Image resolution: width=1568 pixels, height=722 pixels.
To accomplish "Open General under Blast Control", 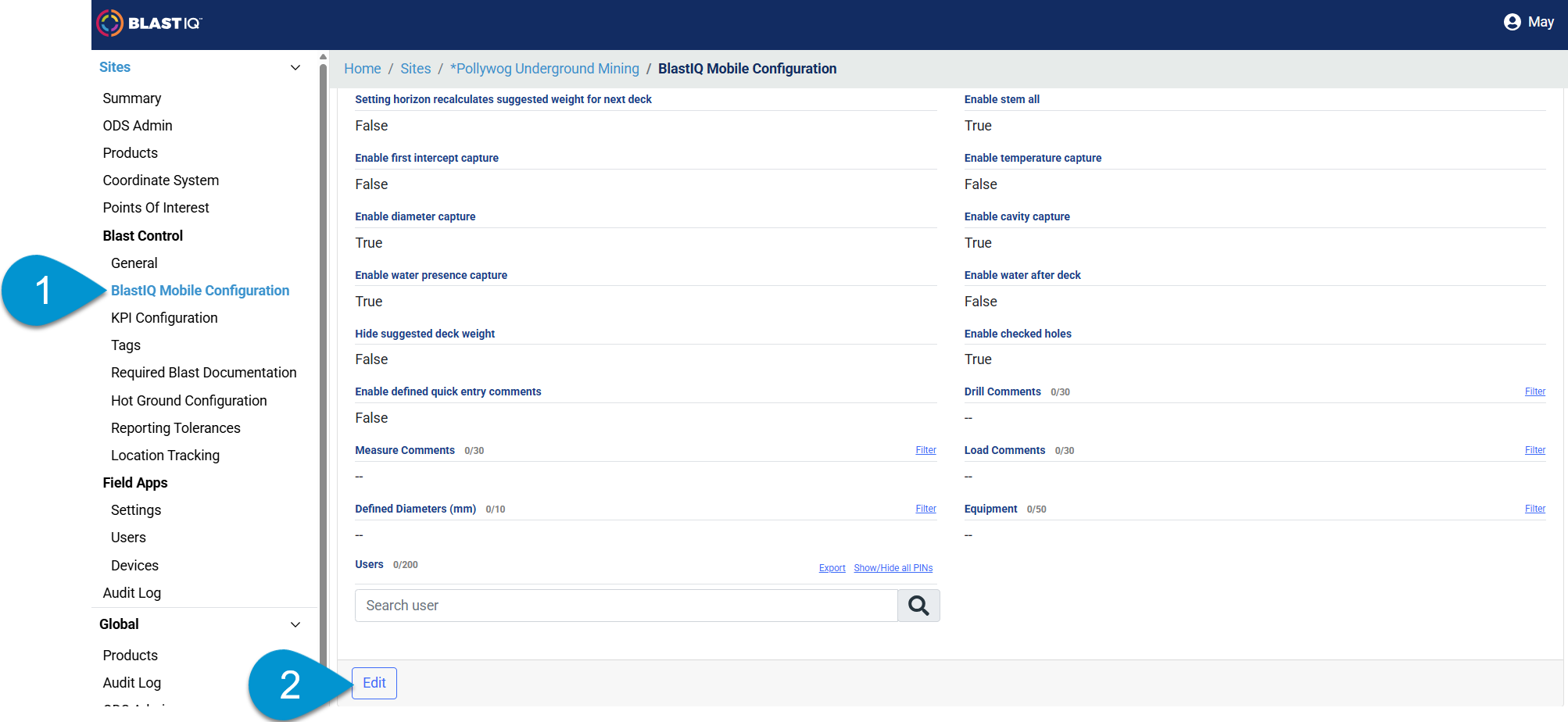I will click(134, 263).
